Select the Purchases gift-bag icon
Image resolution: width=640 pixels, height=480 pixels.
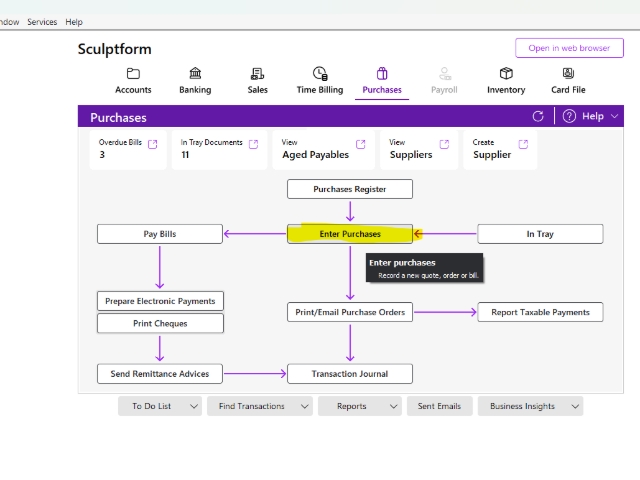[382, 73]
